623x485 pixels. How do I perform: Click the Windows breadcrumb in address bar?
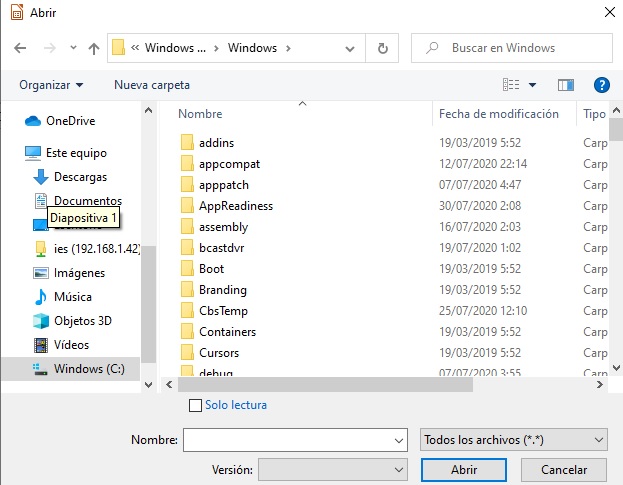(252, 48)
